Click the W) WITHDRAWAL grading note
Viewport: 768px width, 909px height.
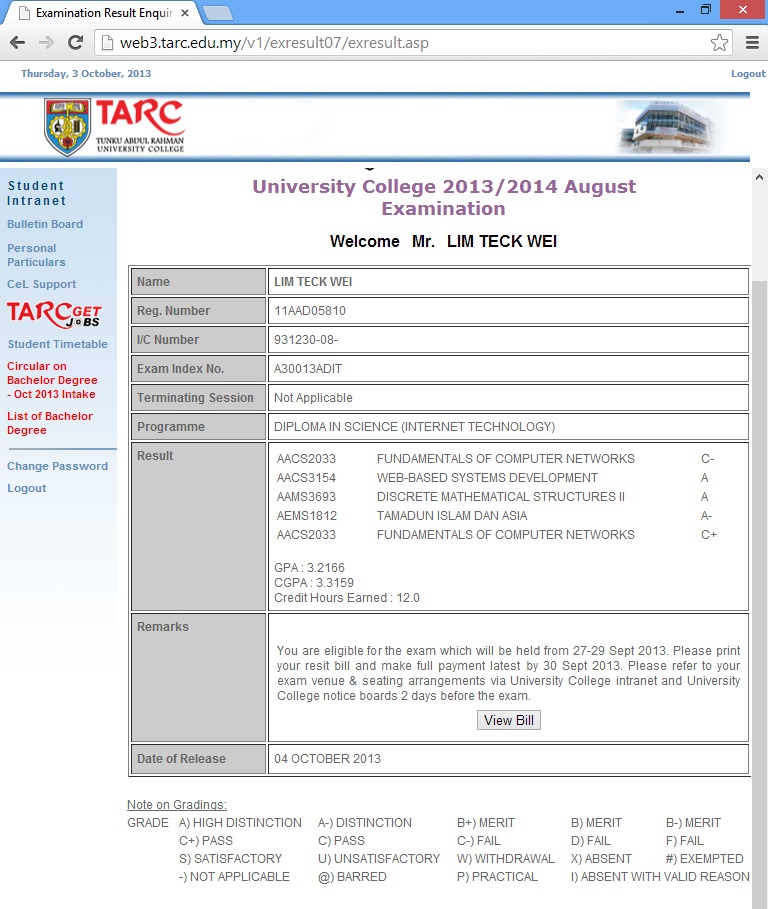point(505,859)
